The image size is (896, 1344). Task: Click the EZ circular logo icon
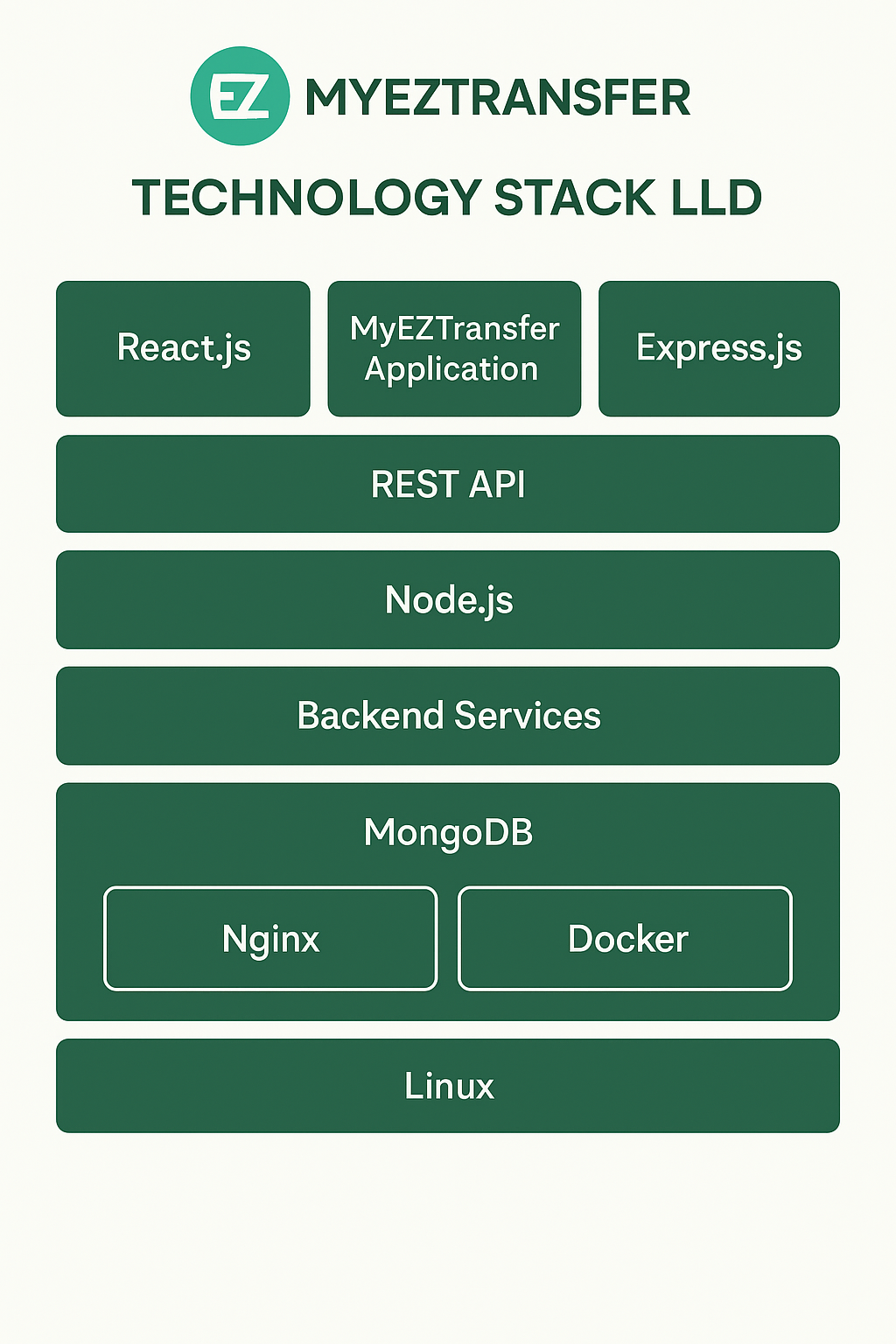(240, 96)
